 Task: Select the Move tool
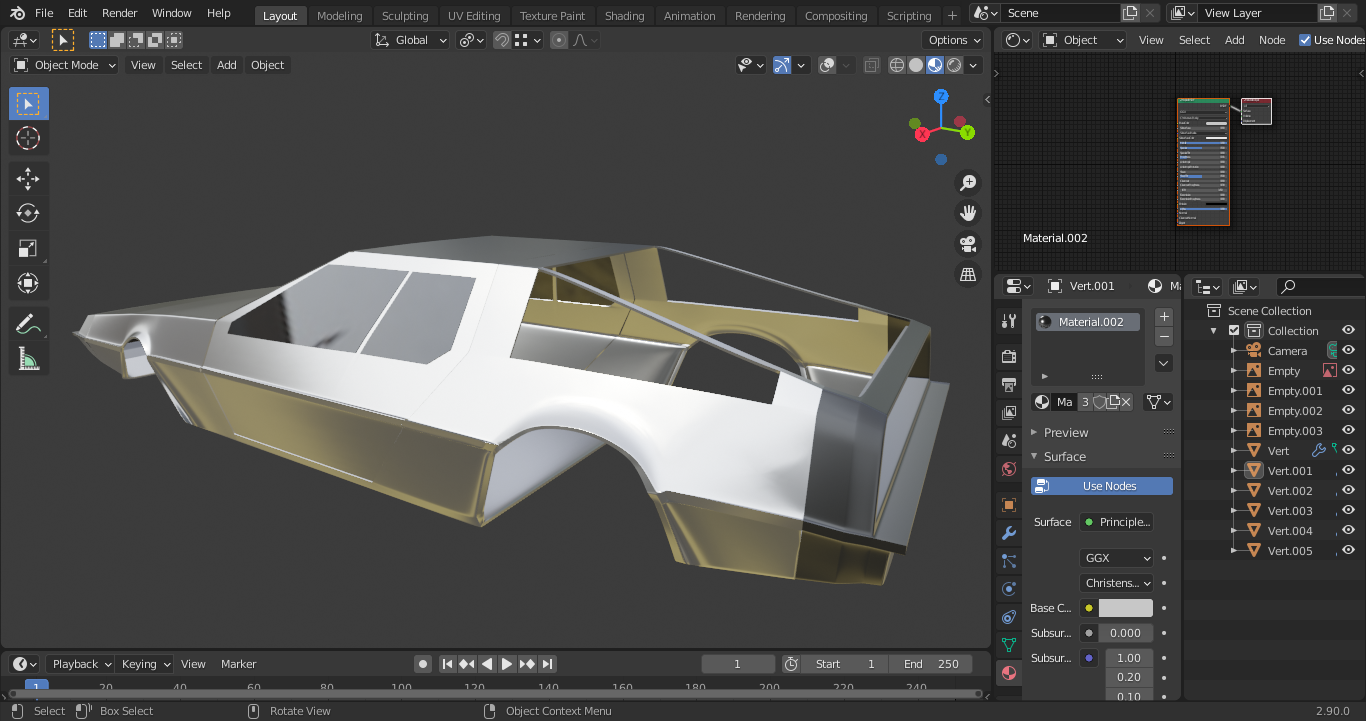[28, 179]
